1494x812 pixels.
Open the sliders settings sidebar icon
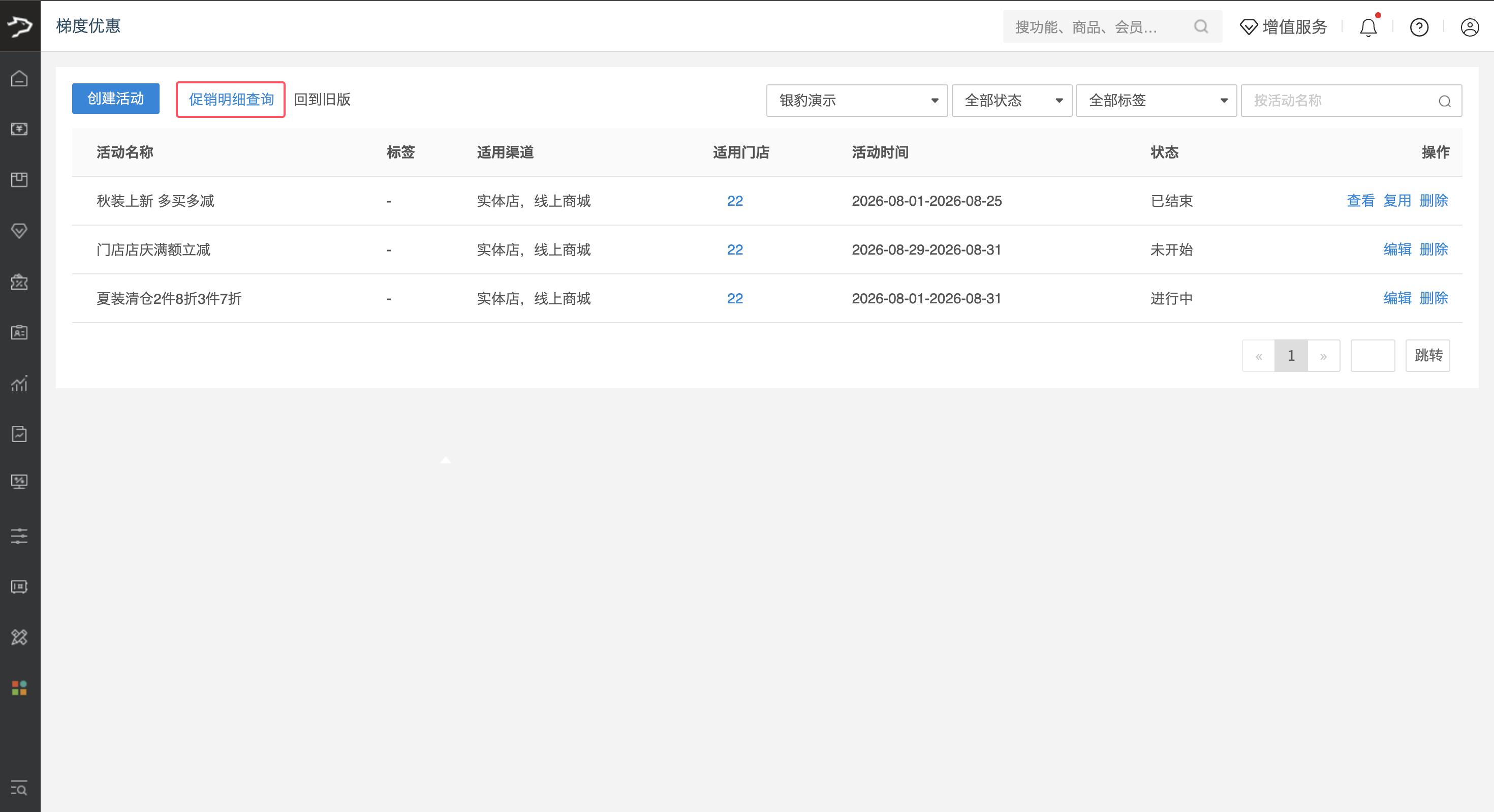pos(19,536)
